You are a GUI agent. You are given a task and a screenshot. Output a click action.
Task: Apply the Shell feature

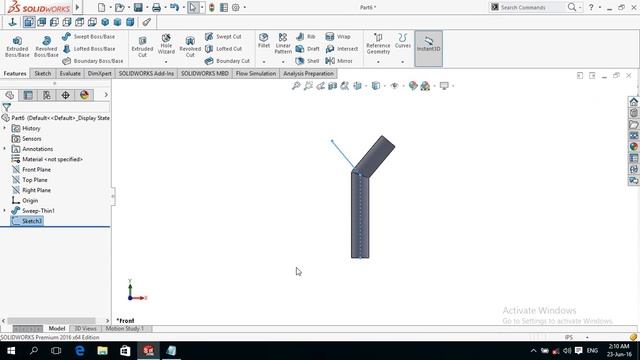point(307,61)
